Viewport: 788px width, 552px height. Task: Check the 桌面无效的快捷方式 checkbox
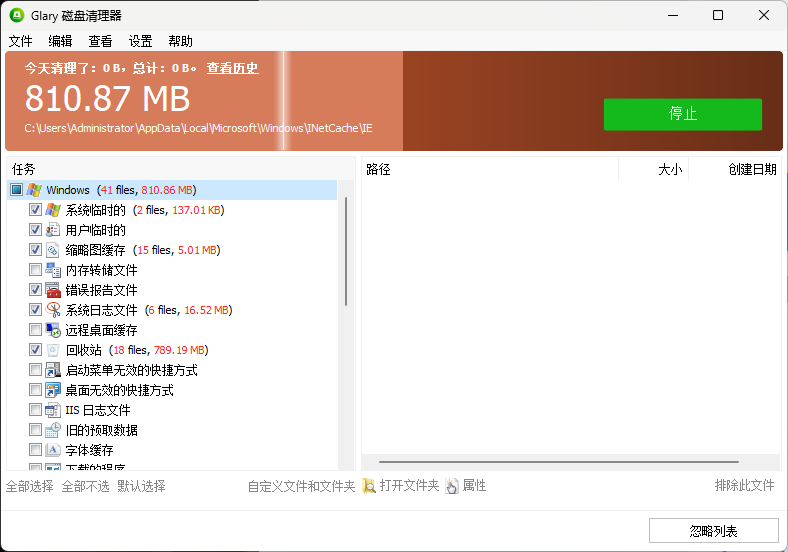click(35, 390)
